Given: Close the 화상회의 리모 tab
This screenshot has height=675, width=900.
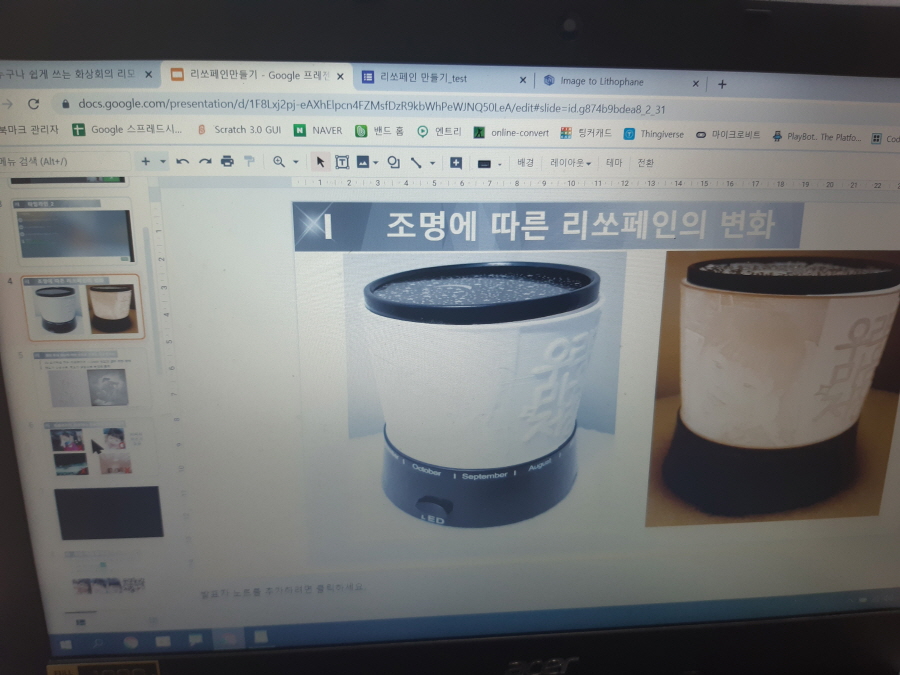Looking at the screenshot, I should tap(149, 75).
